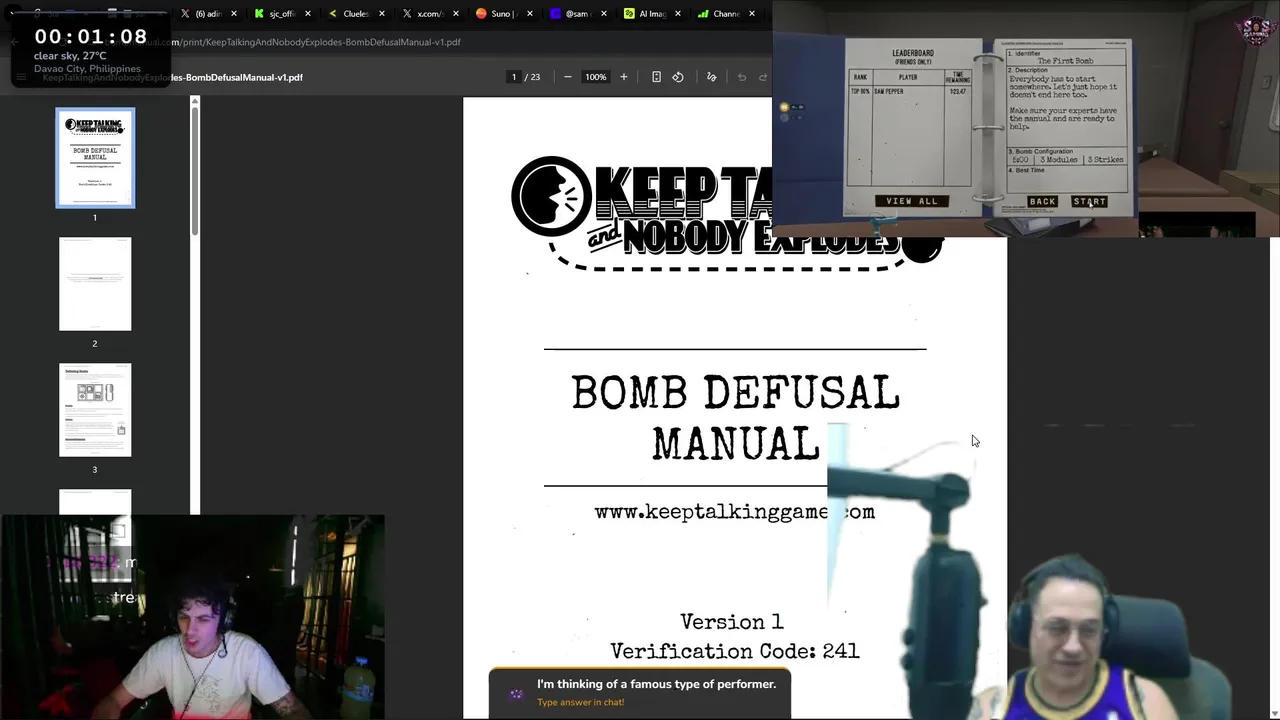Switch to the 'Suno' tab

pyautogui.click(x=503, y=14)
